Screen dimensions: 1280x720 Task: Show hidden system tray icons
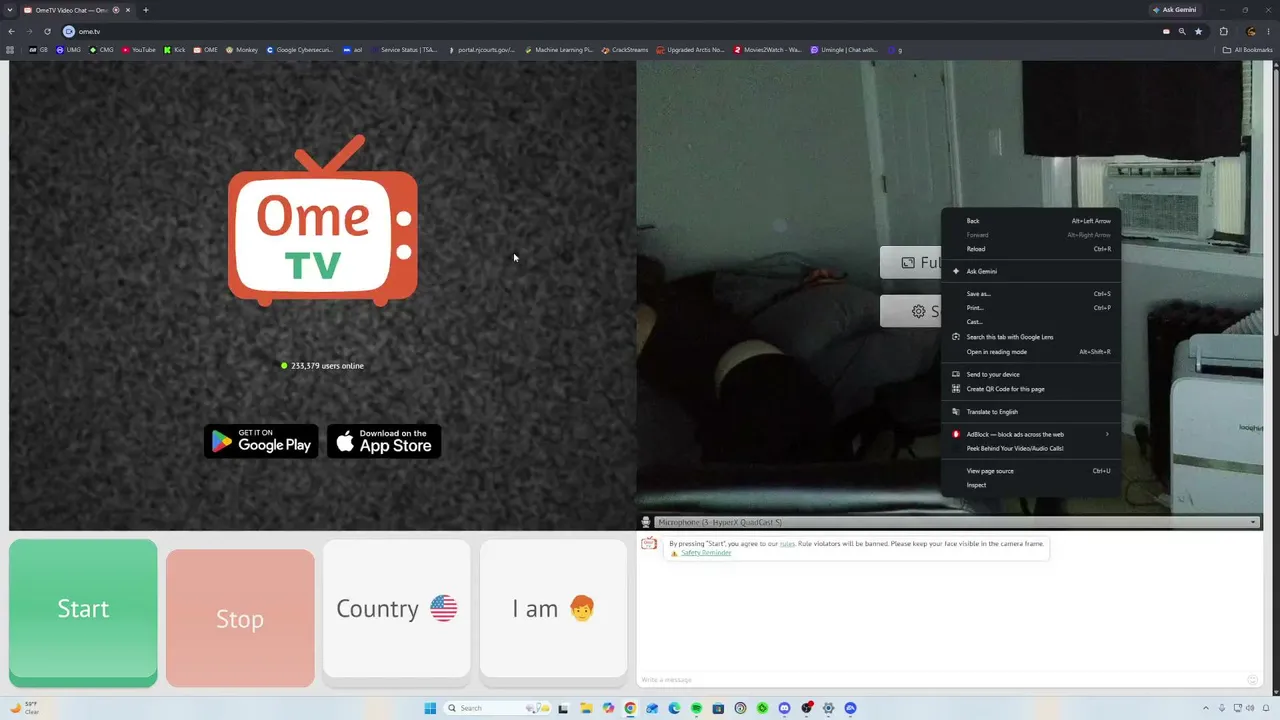tap(1206, 708)
